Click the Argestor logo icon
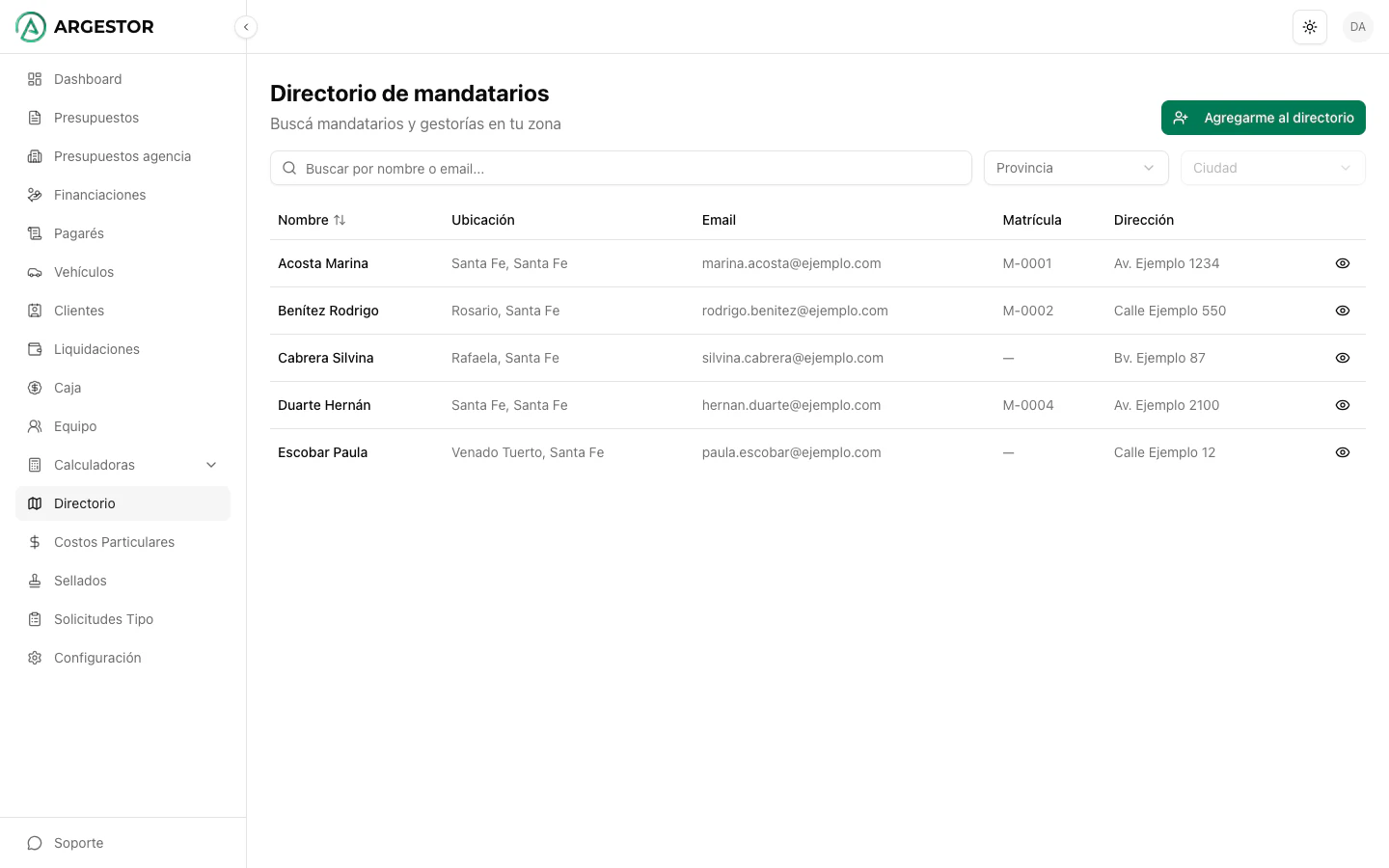 31,27
